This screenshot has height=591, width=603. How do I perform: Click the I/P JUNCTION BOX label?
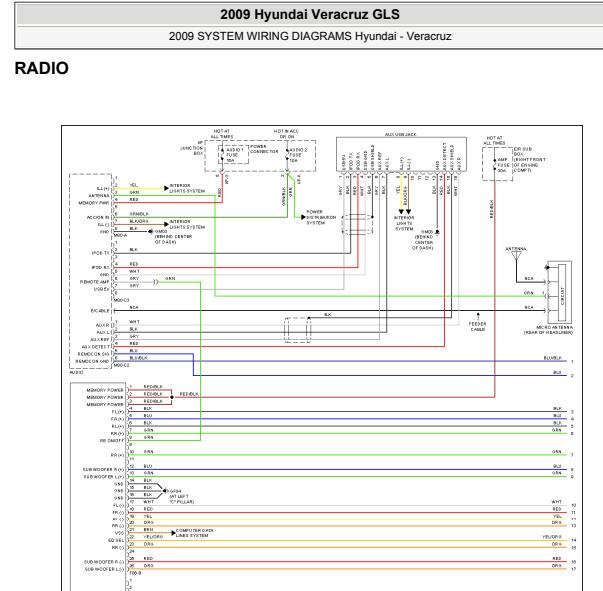point(192,148)
